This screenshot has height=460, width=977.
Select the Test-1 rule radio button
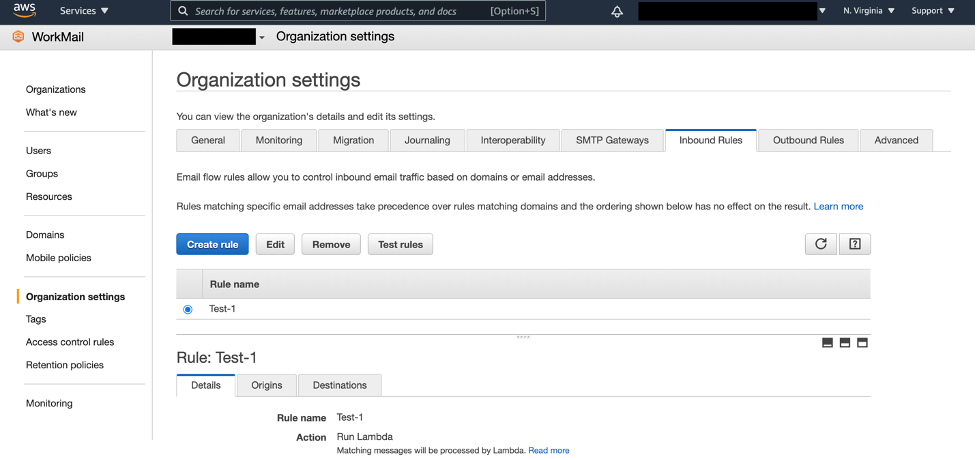point(188,309)
